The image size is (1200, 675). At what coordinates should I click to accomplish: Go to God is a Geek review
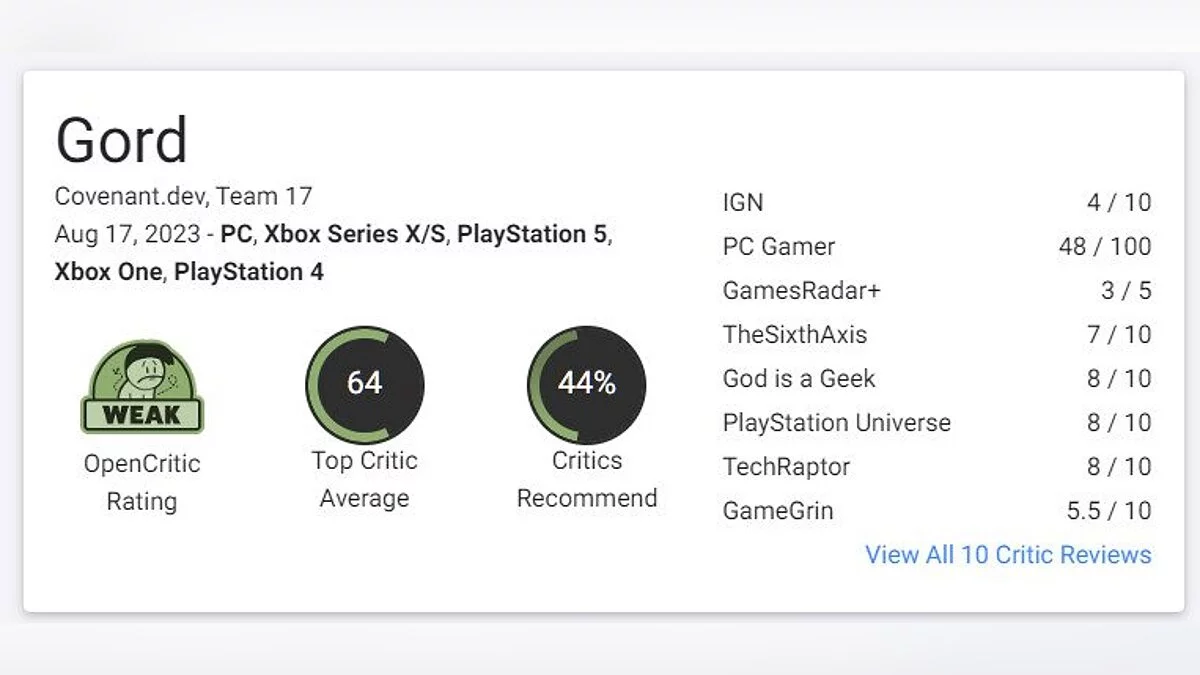coord(798,379)
